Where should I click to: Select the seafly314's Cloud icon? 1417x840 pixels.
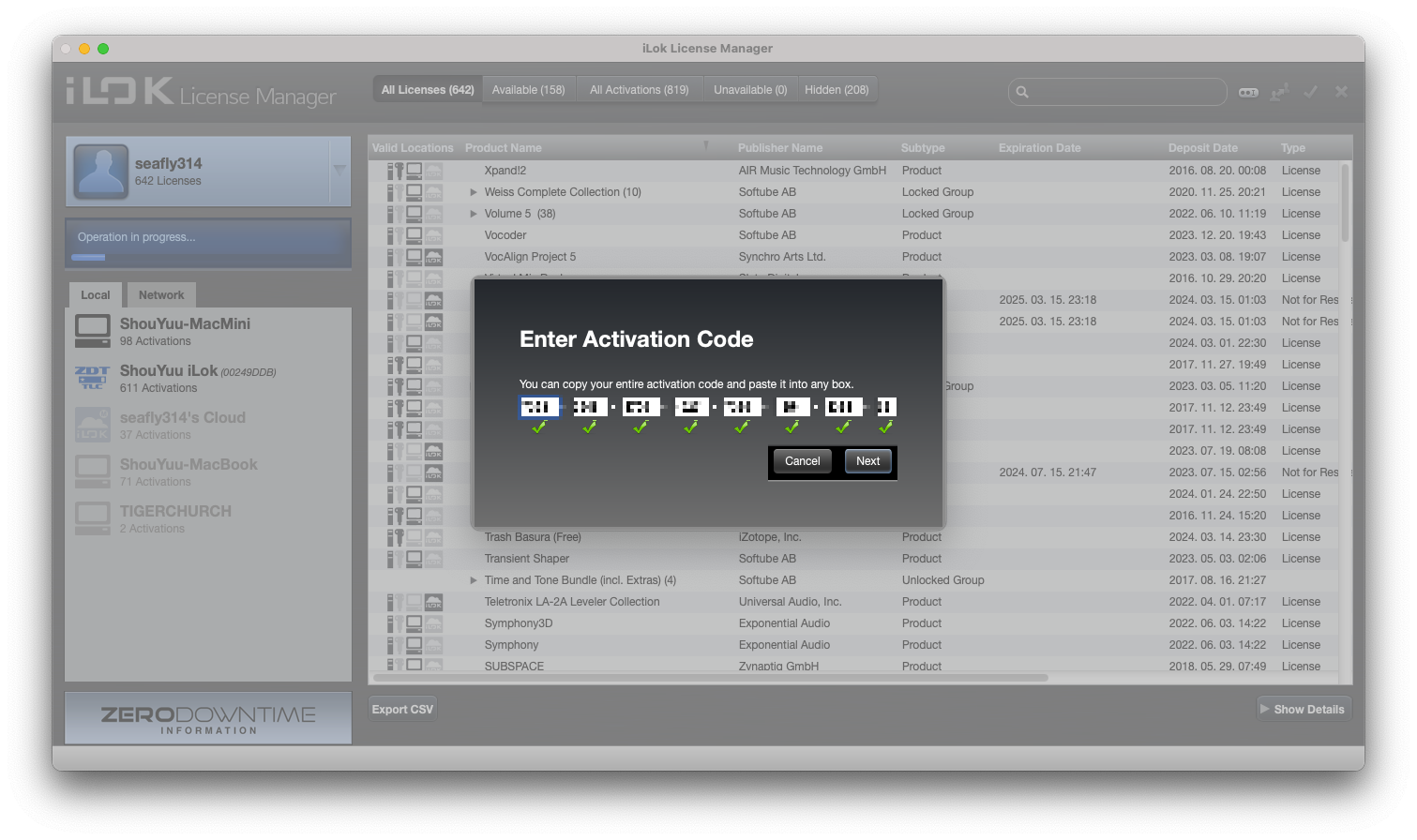(x=93, y=425)
